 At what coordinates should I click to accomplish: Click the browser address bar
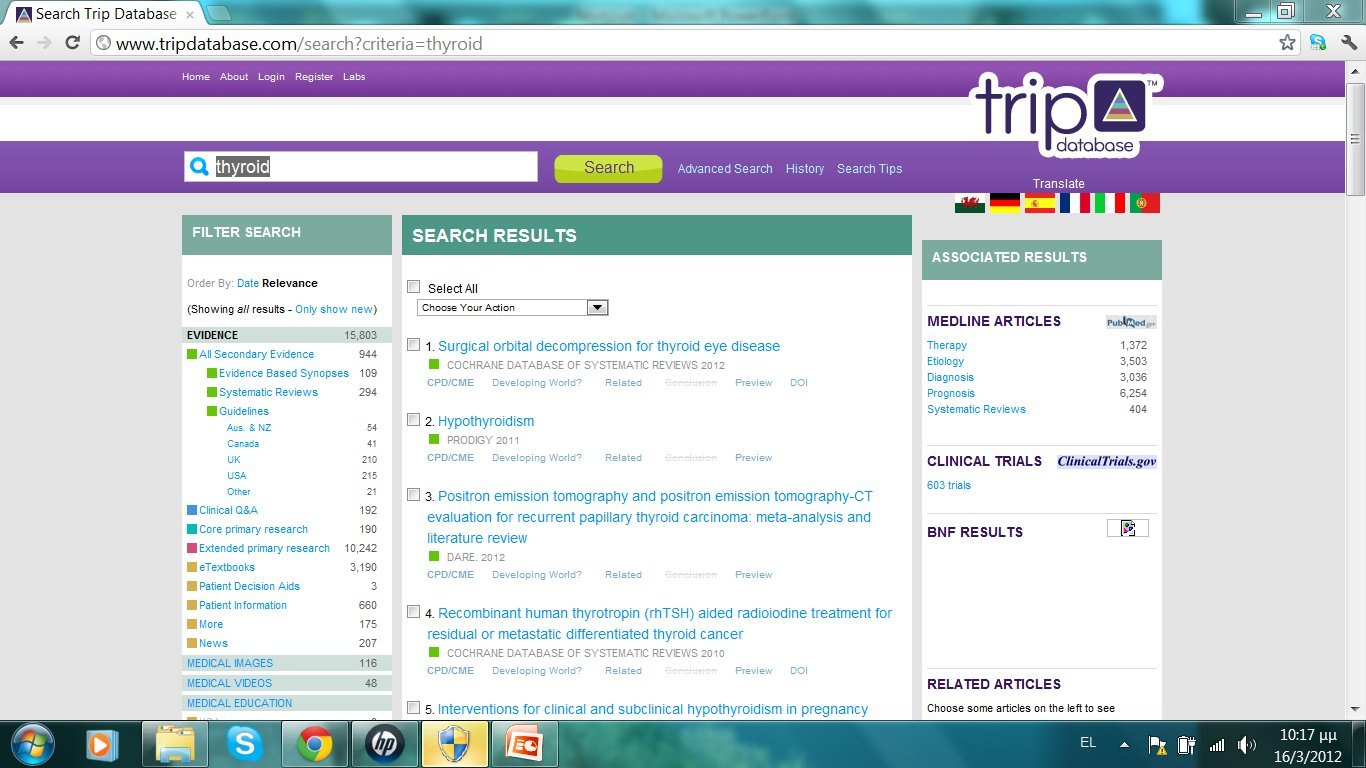tap(685, 43)
